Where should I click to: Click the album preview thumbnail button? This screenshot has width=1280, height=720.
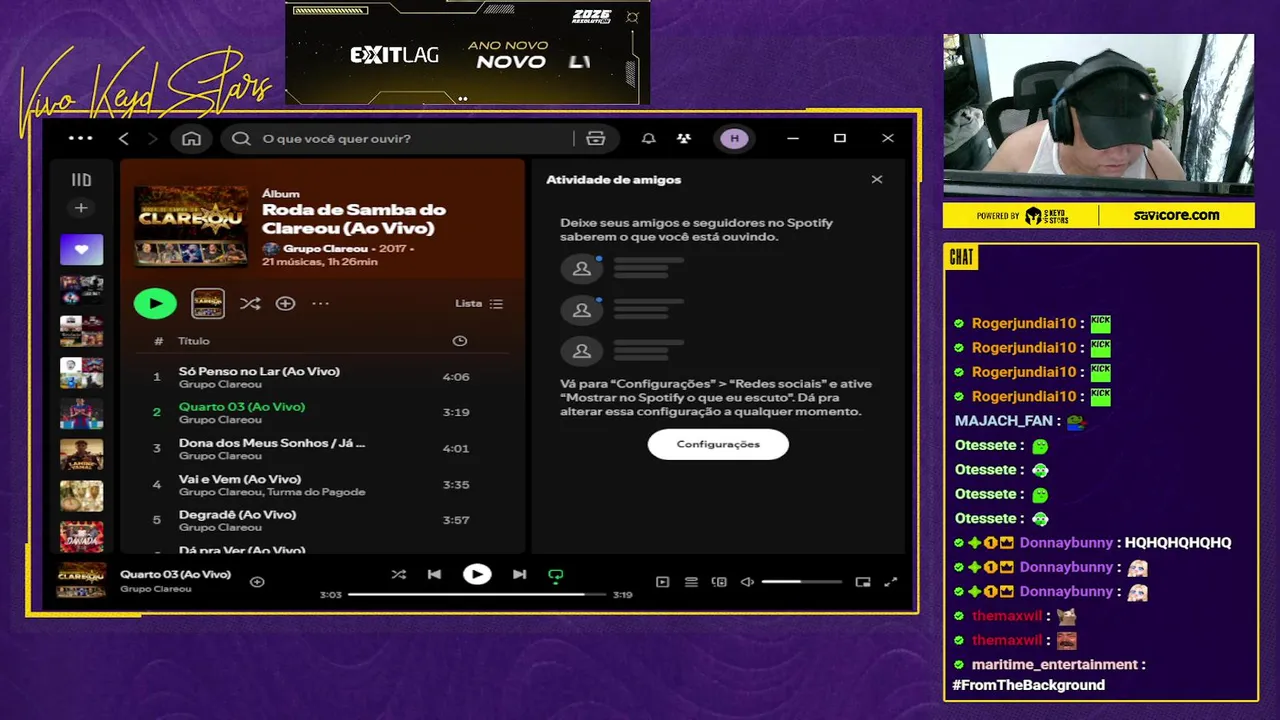click(x=208, y=303)
